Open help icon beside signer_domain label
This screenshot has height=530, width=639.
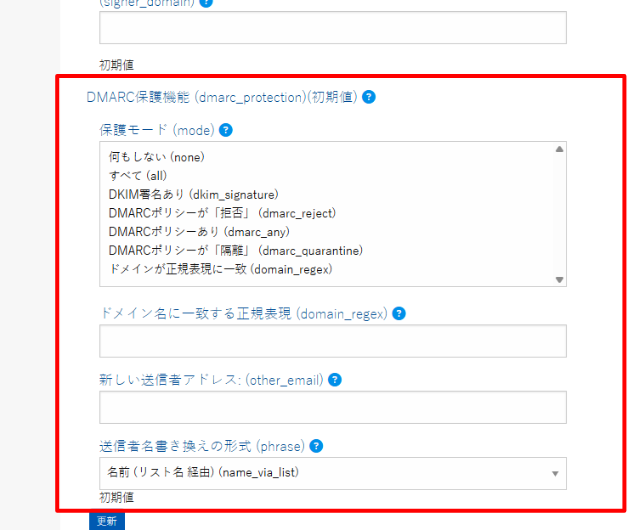[x=206, y=2]
